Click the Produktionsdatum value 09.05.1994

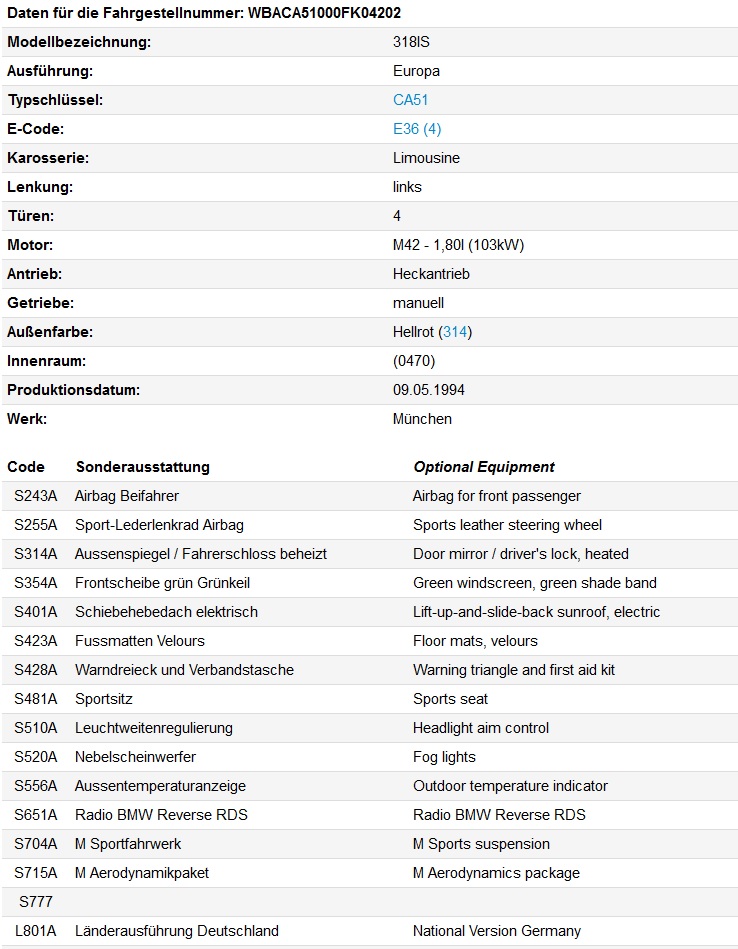click(x=428, y=390)
